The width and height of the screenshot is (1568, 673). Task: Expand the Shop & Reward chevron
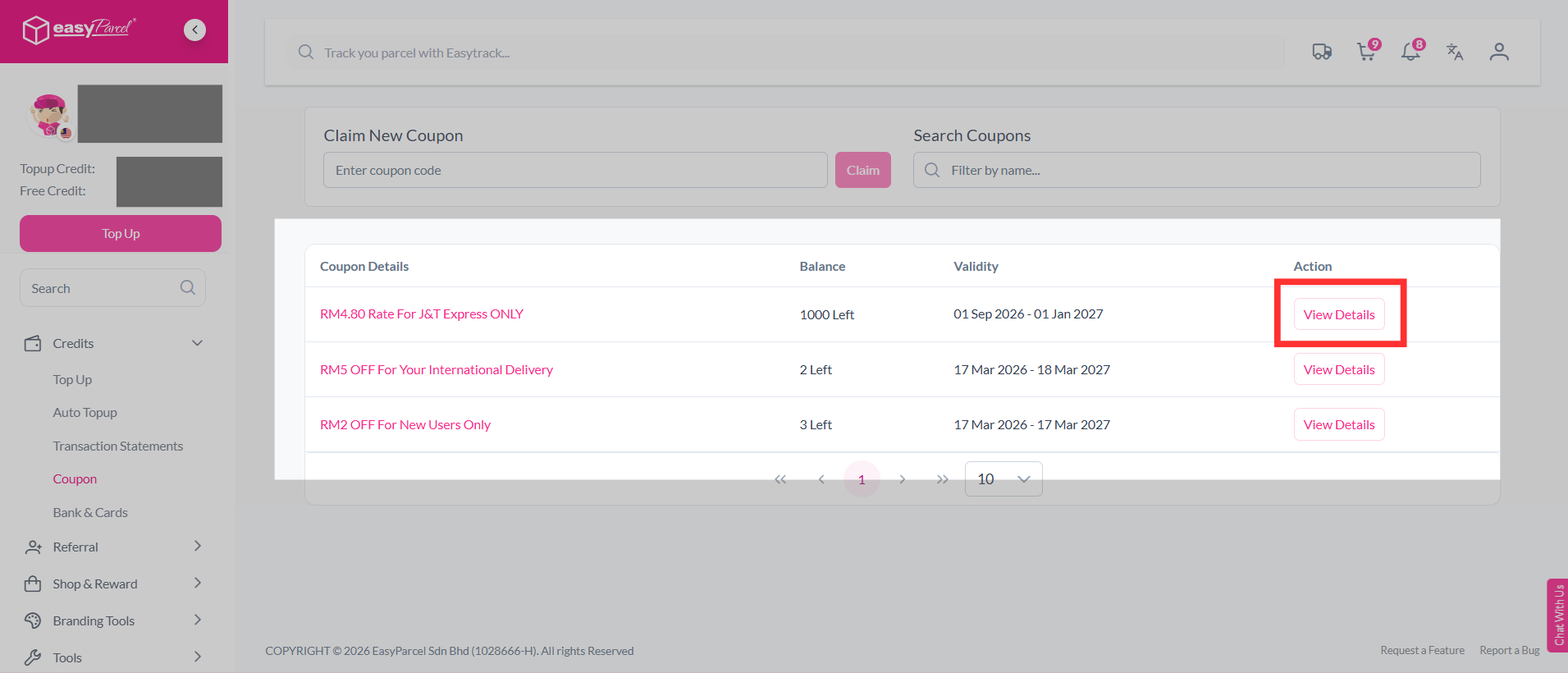pyautogui.click(x=197, y=583)
